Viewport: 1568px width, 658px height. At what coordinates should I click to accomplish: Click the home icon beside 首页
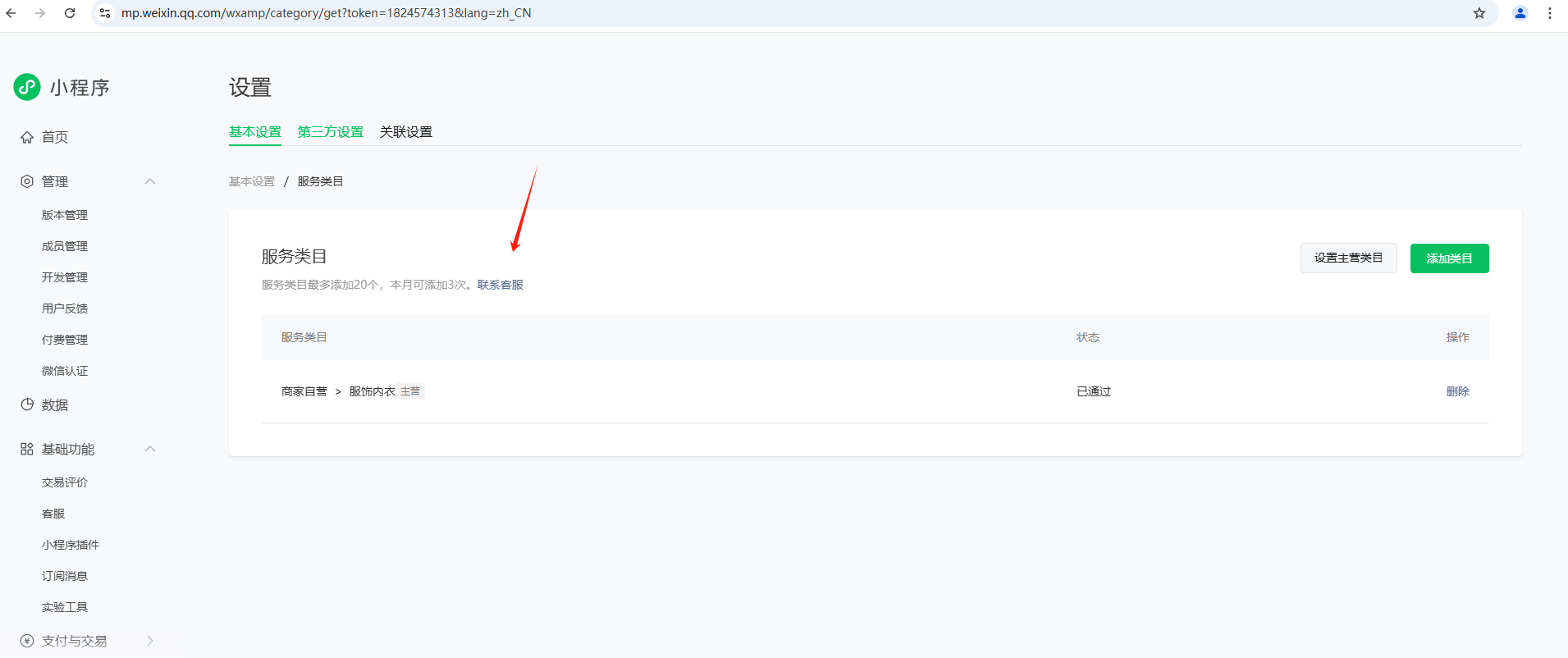[27, 137]
